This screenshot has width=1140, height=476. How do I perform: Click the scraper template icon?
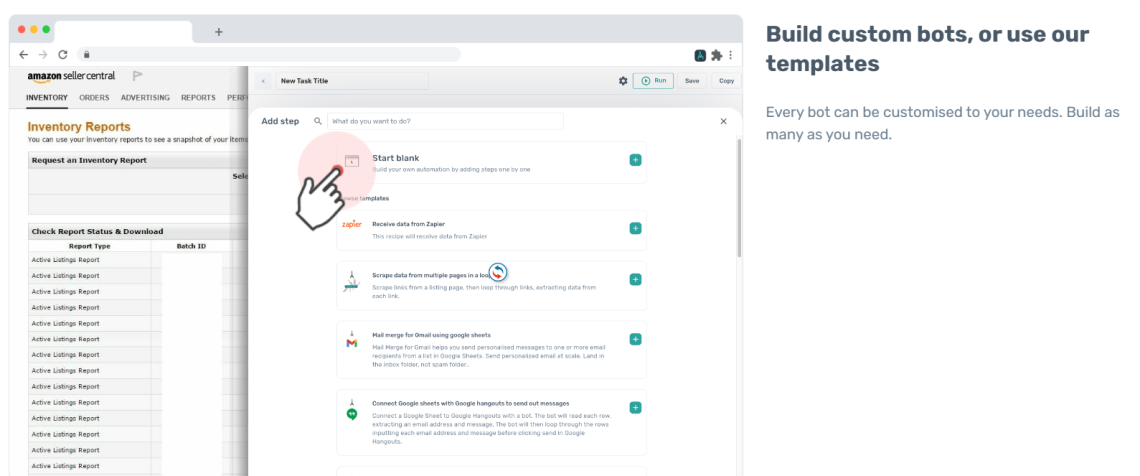pos(352,282)
